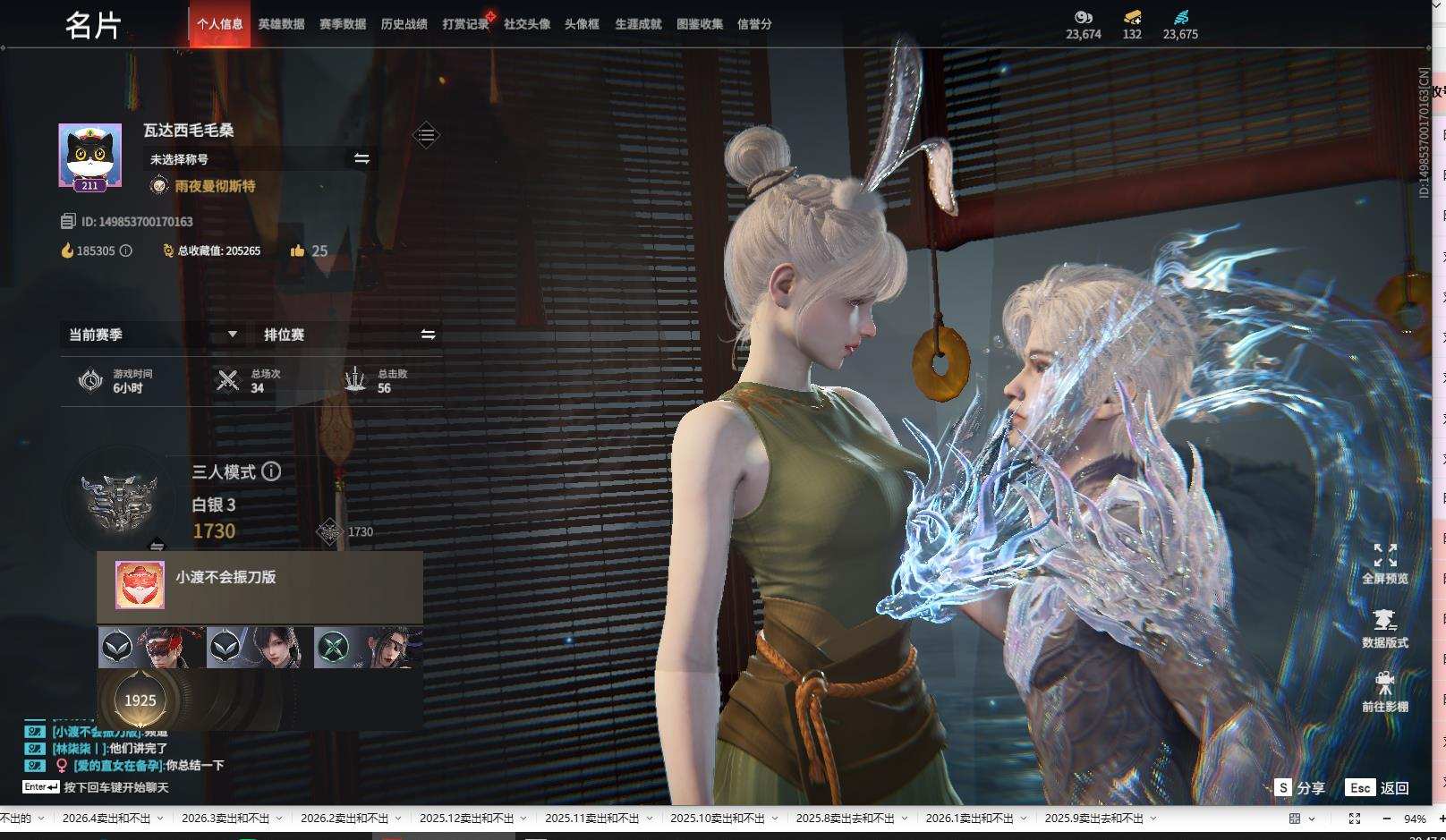Expand the 2025.10卖出和不出 sheet tab arrow

(774, 819)
